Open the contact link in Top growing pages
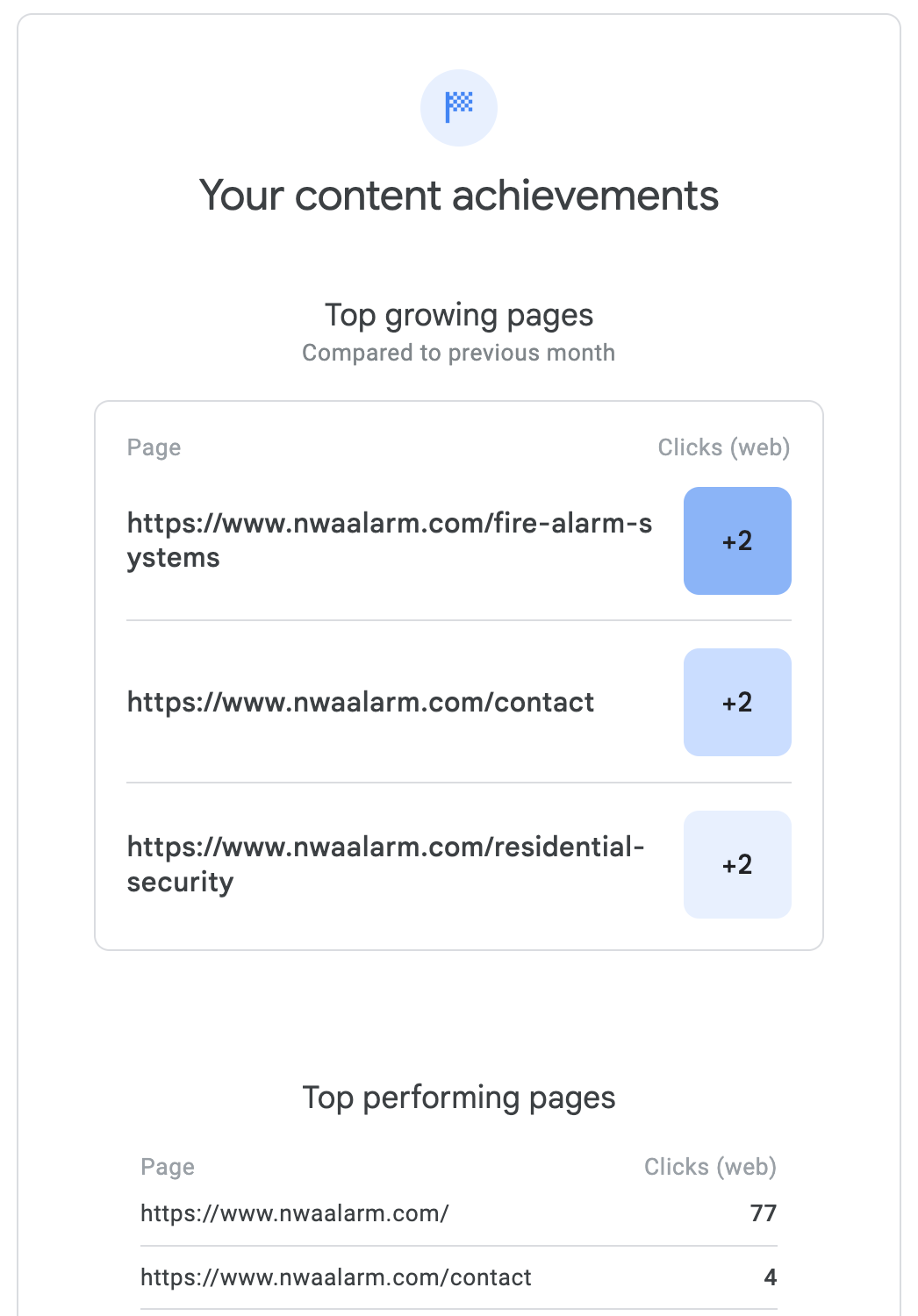The image size is (918, 1316). [x=360, y=702]
